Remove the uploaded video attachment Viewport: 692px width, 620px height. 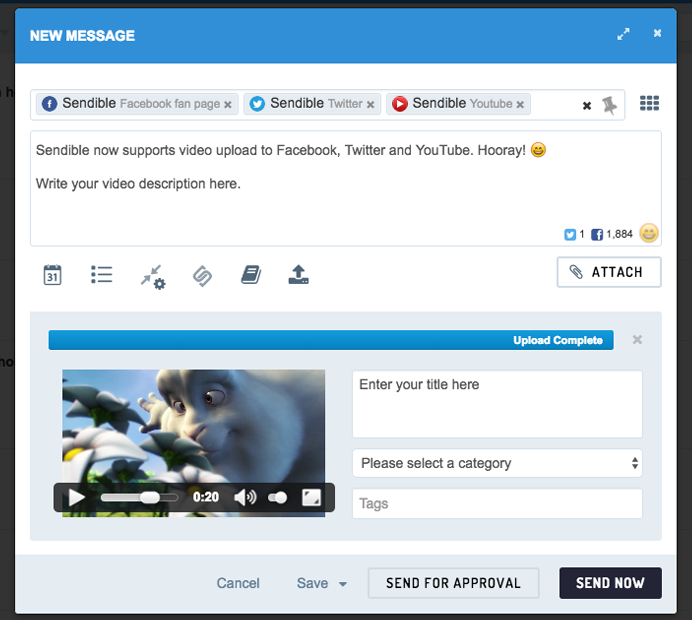[x=637, y=339]
